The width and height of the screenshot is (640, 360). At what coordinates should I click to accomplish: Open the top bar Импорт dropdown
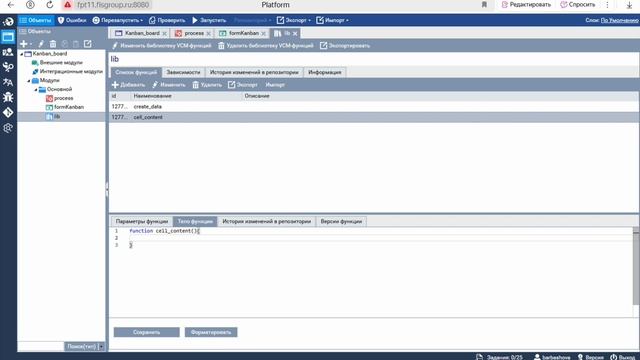point(332,20)
